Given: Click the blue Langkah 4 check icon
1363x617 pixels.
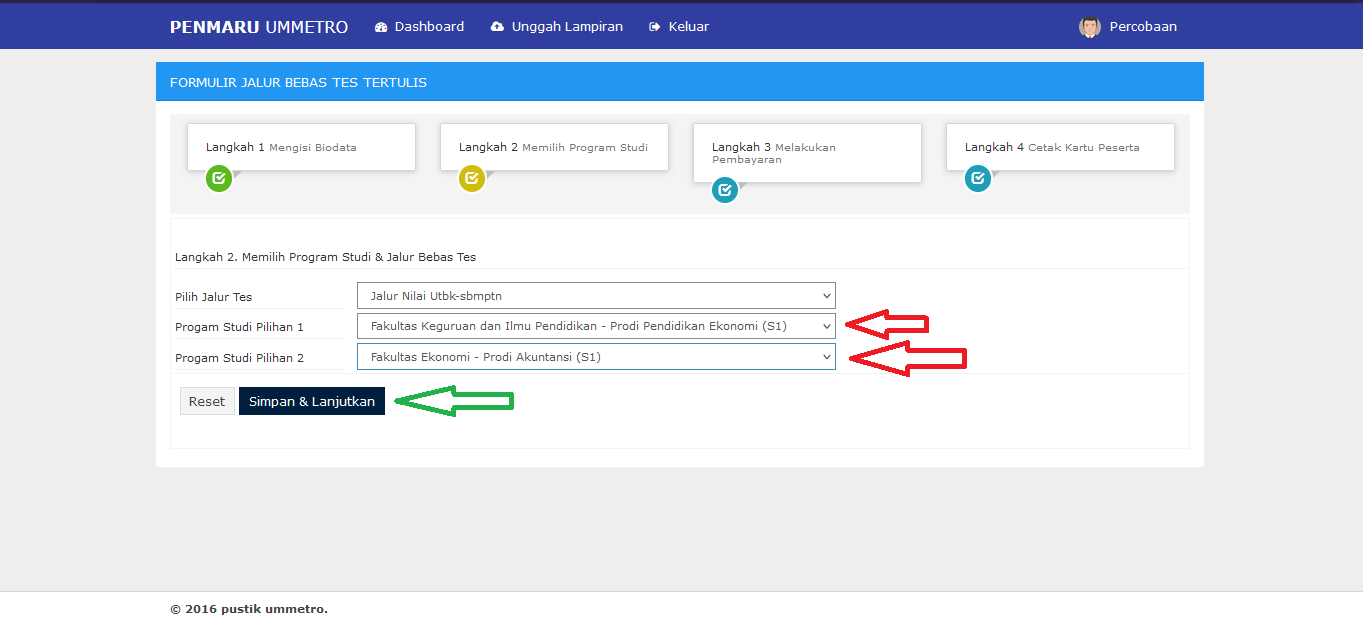Looking at the screenshot, I should coord(978,179).
